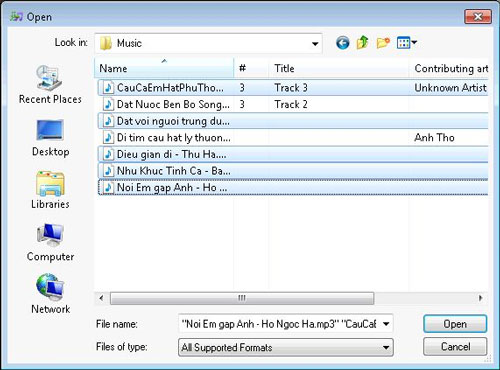The width and height of the screenshot is (500, 370).
Task: Open Computer location
Action: click(50, 243)
